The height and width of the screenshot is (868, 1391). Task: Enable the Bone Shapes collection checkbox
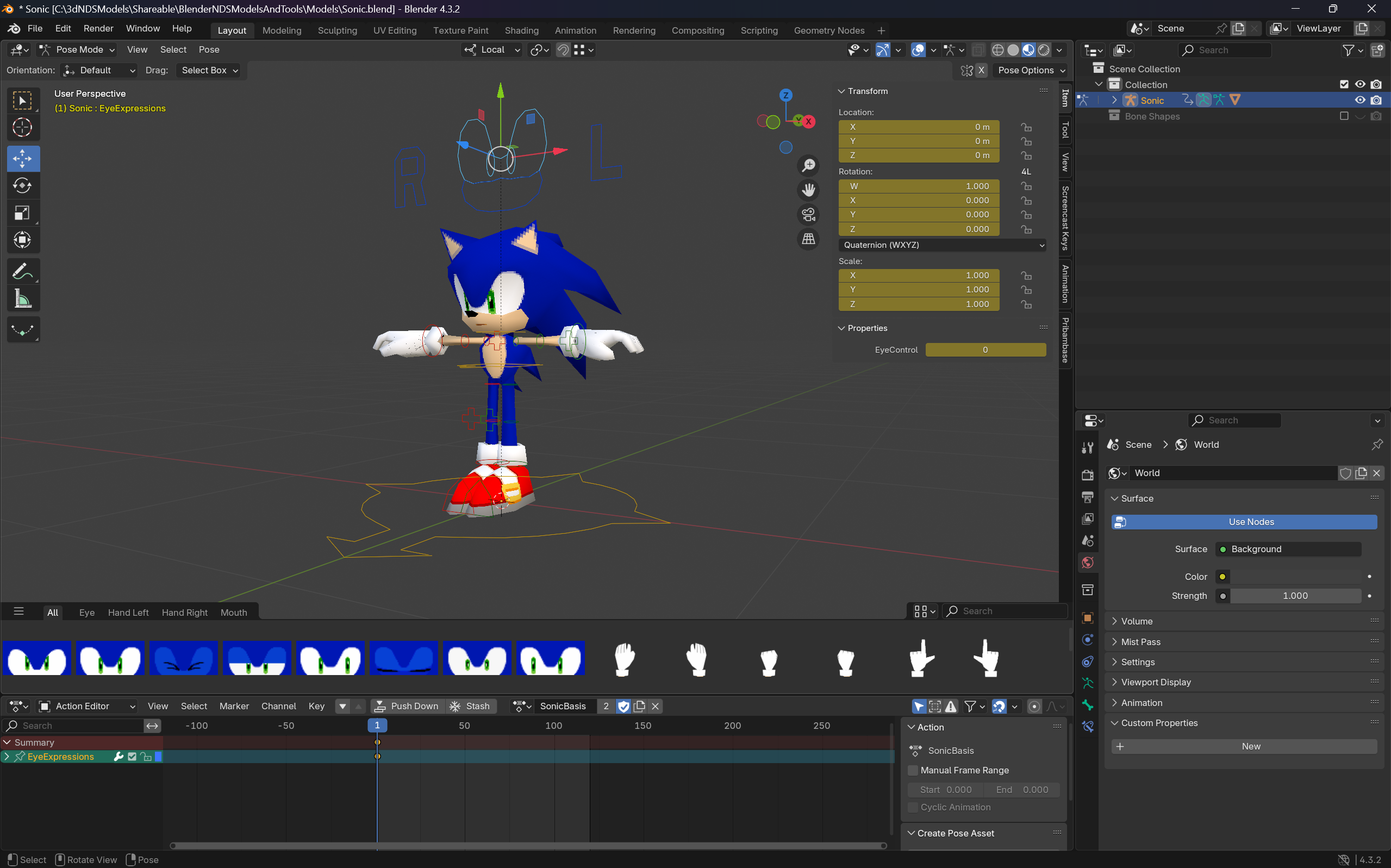[x=1343, y=116]
